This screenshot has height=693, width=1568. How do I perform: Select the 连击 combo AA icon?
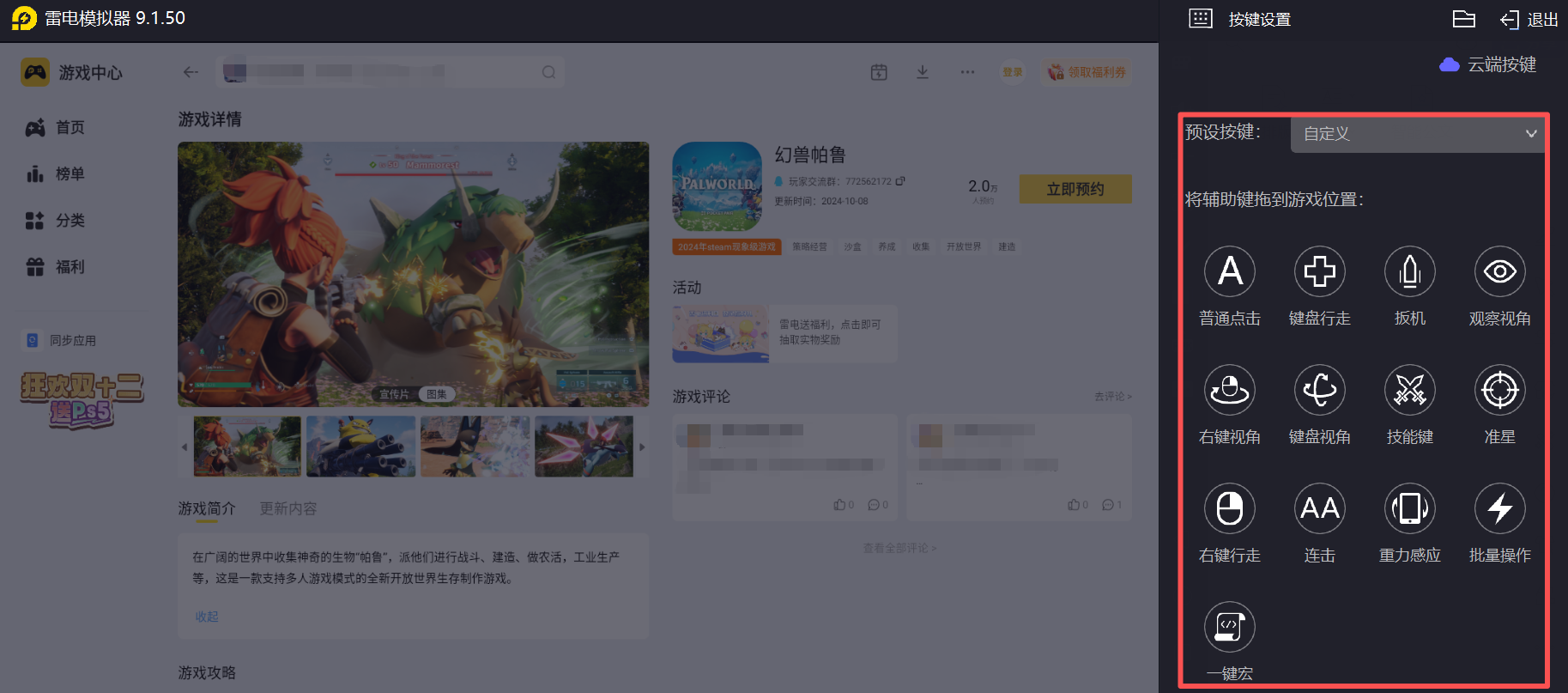(1319, 508)
